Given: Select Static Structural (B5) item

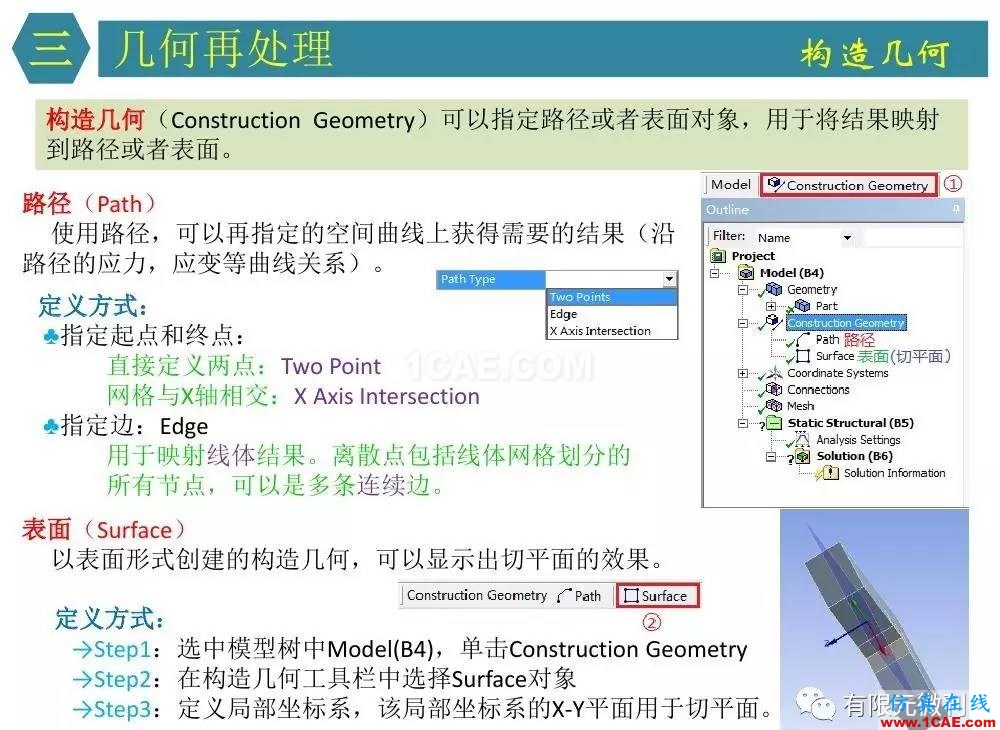Looking at the screenshot, I should click(x=850, y=423).
